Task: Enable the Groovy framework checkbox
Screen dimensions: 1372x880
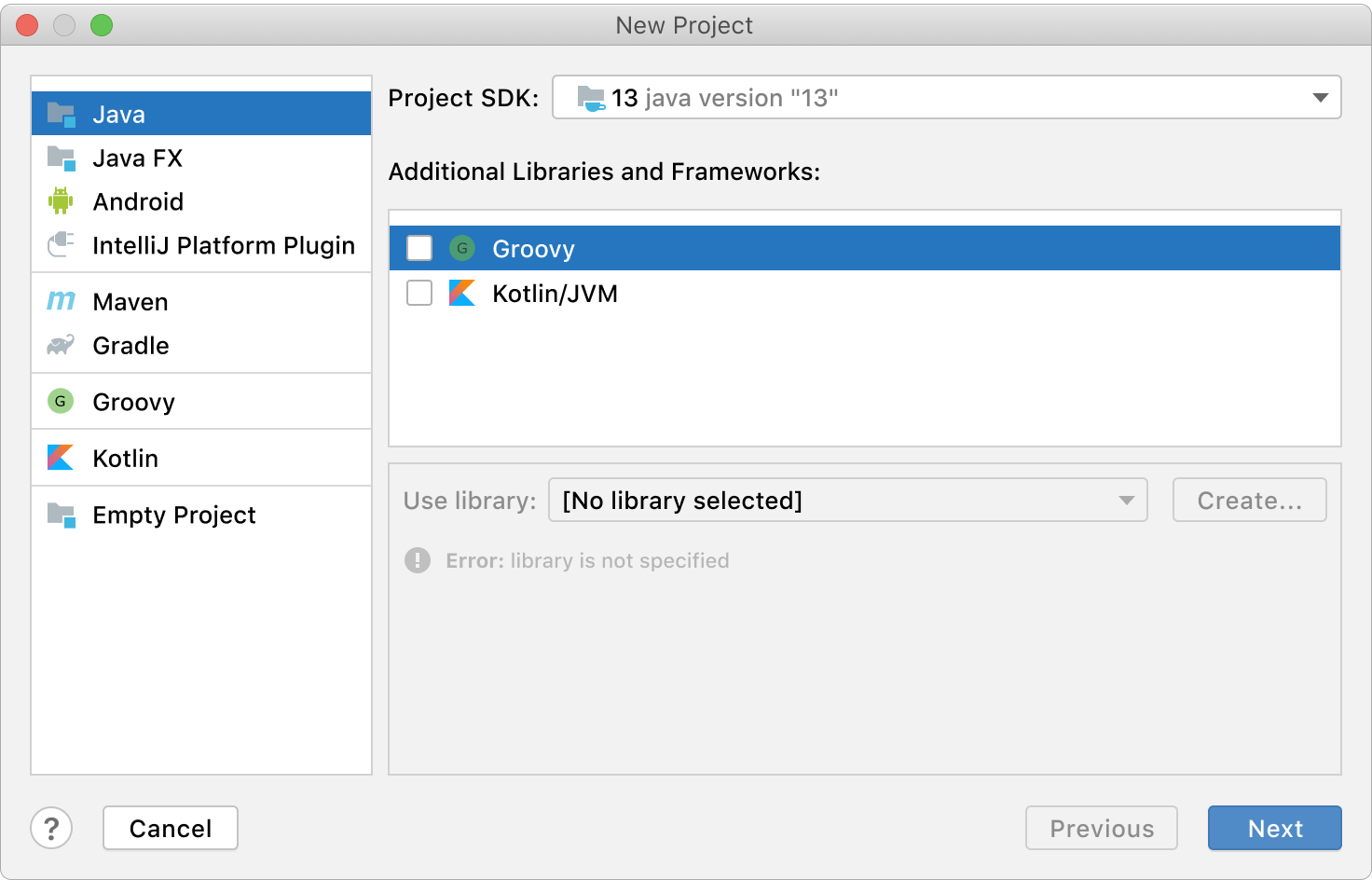Action: [419, 248]
